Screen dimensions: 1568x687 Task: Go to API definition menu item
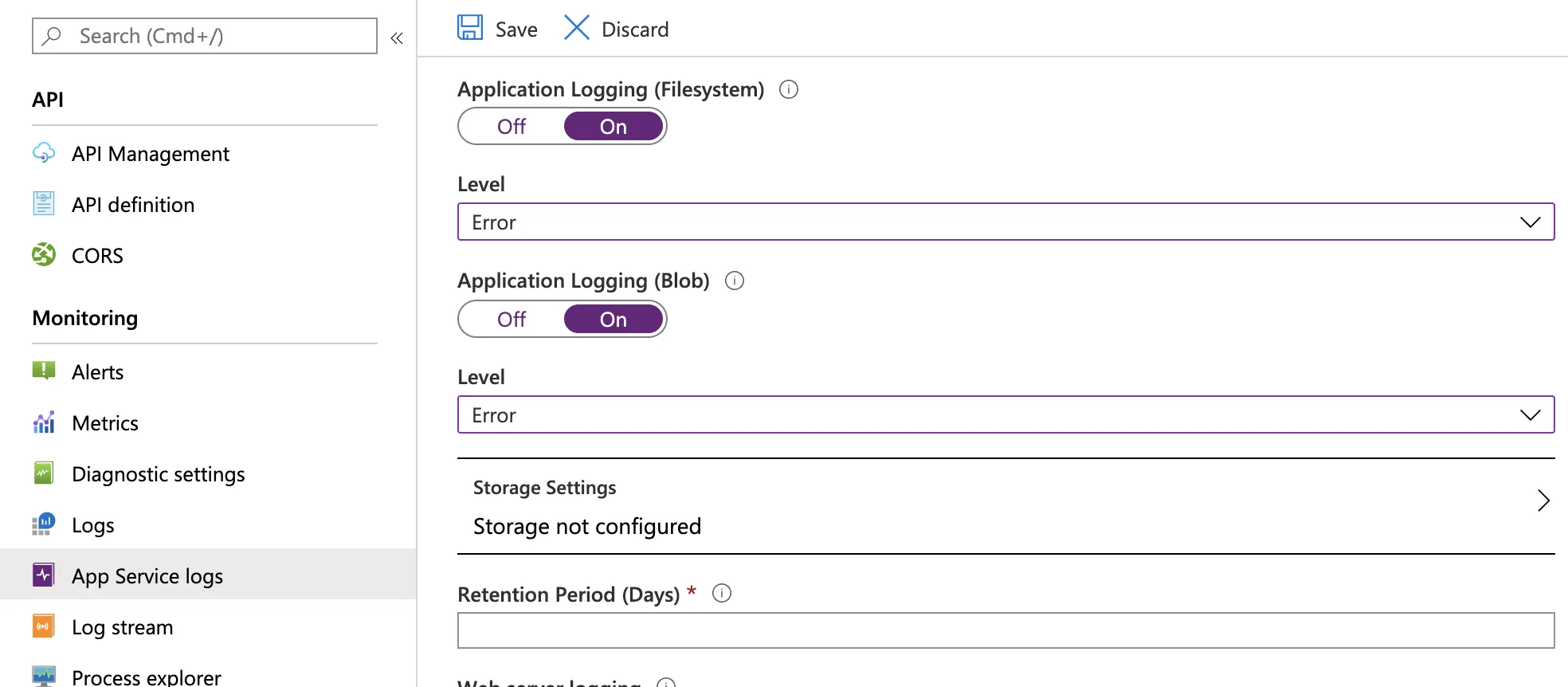click(133, 205)
